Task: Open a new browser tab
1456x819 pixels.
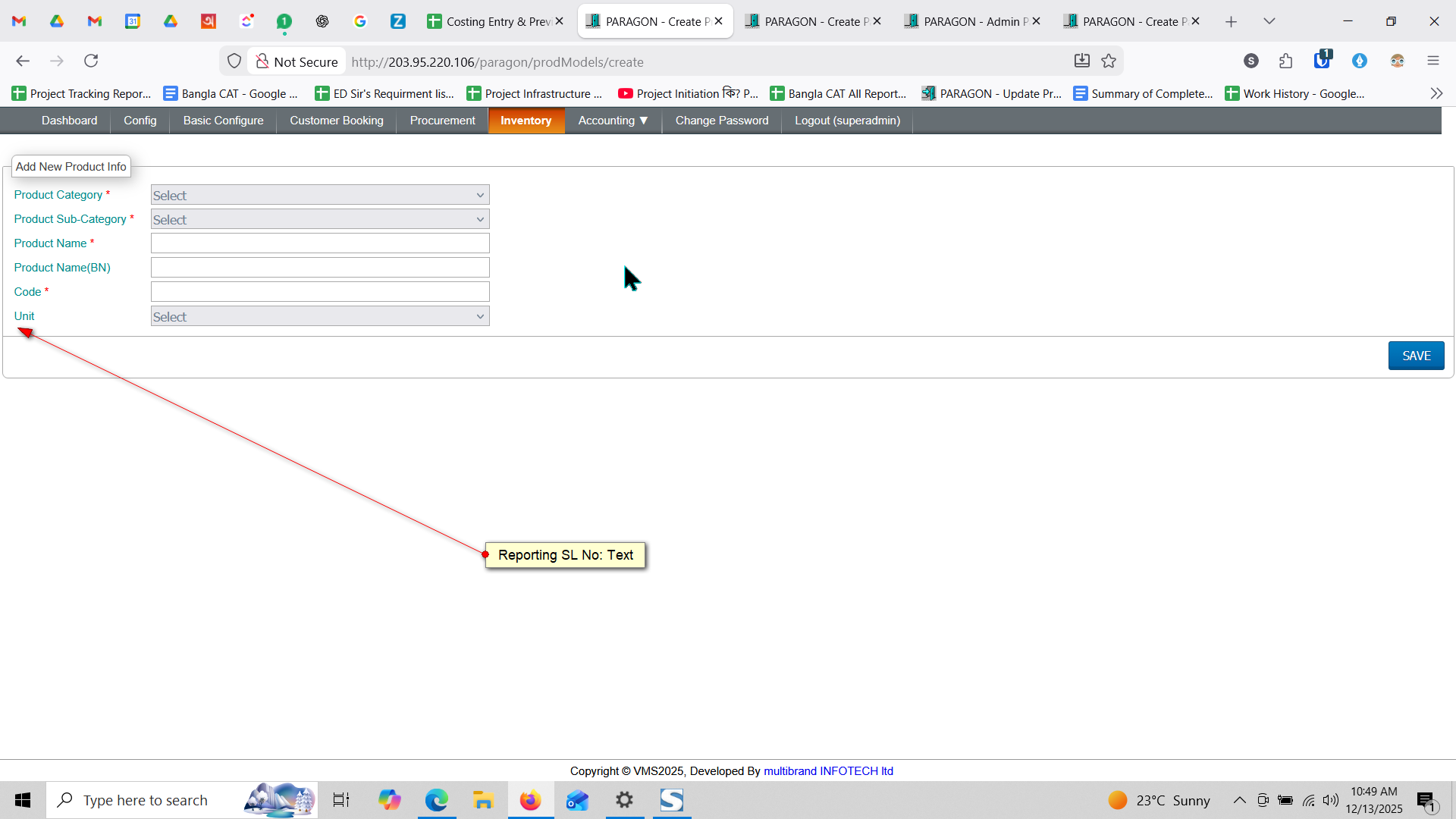Action: tap(1231, 21)
